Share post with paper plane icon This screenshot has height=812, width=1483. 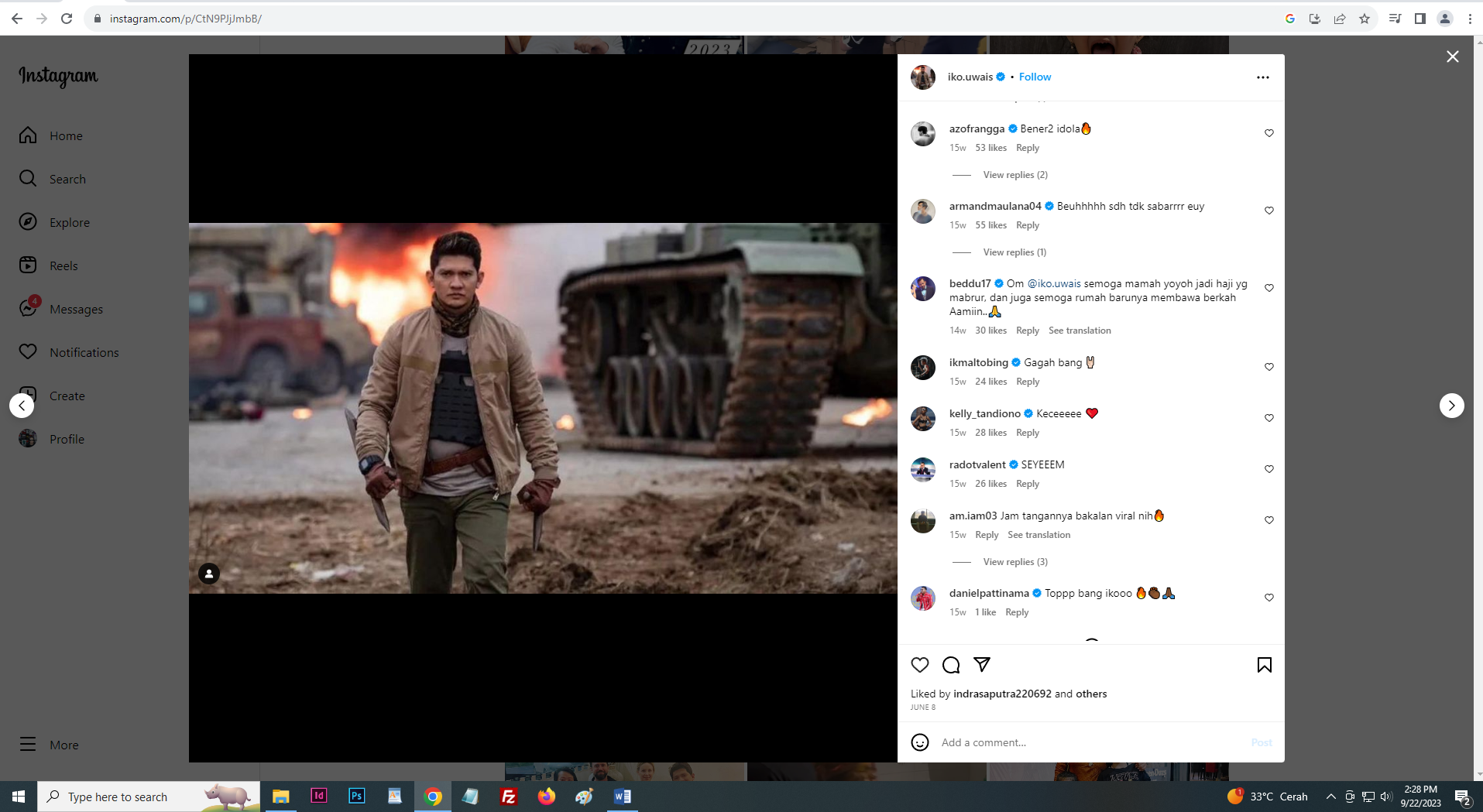click(x=982, y=665)
